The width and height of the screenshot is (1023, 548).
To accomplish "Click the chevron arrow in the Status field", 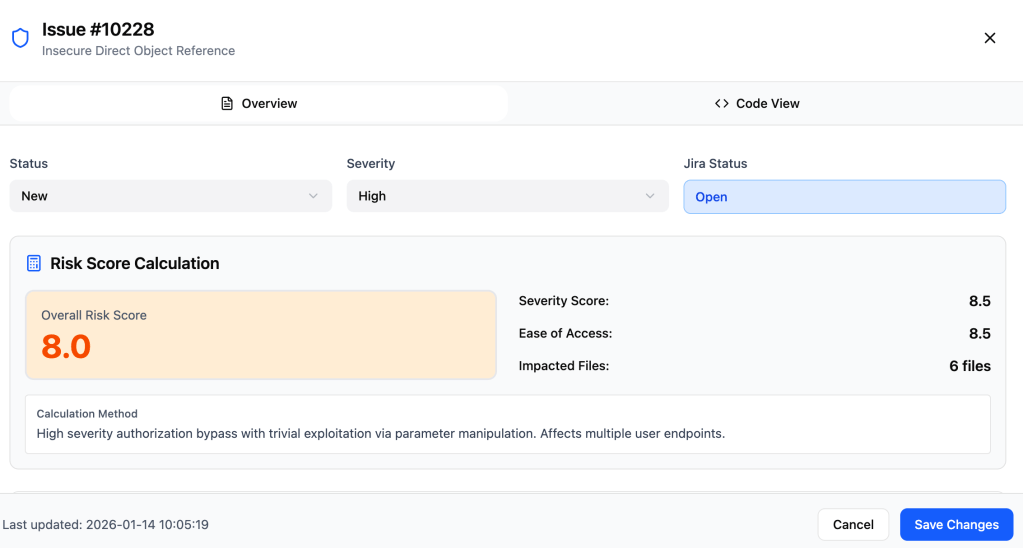I will [314, 196].
